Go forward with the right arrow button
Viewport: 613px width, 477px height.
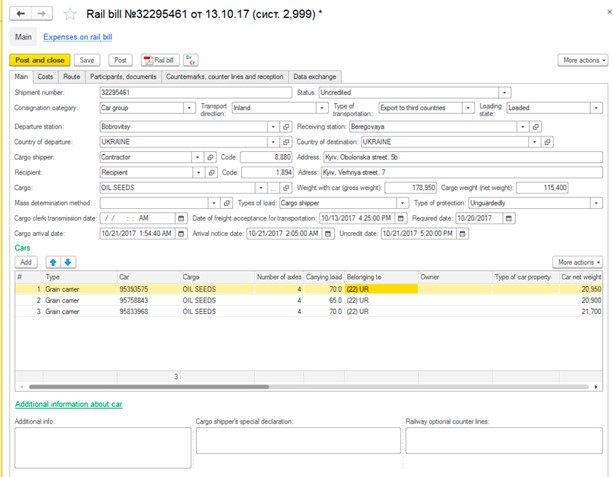coord(41,14)
